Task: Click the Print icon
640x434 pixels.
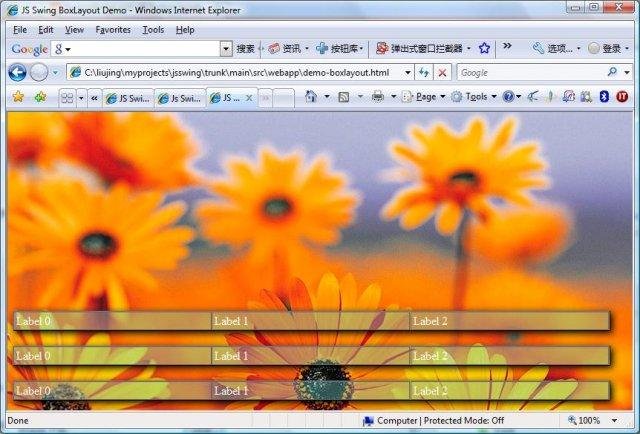Action: pyautogui.click(x=378, y=97)
